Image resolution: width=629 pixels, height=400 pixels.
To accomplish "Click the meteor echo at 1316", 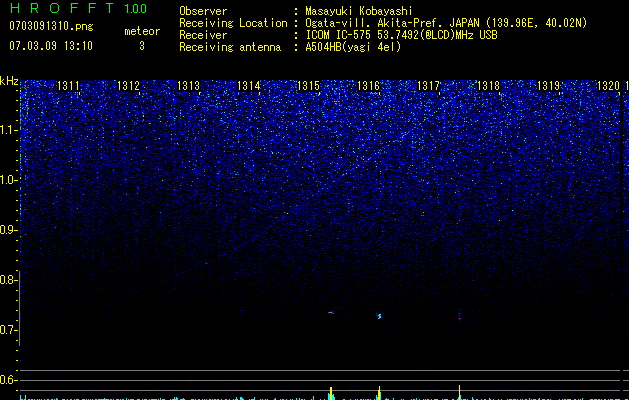I will click(379, 316).
